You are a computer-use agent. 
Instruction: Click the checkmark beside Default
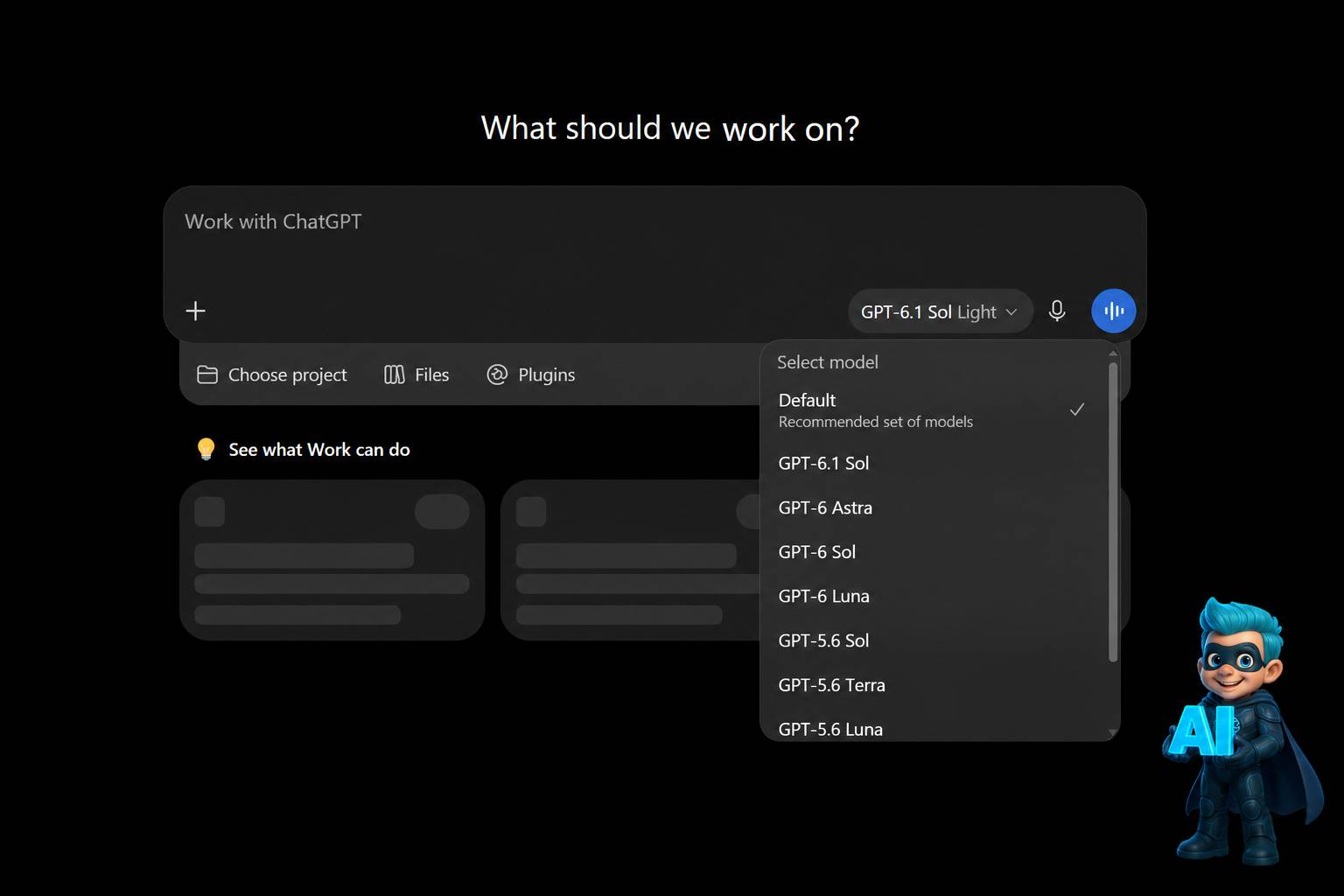coord(1077,409)
